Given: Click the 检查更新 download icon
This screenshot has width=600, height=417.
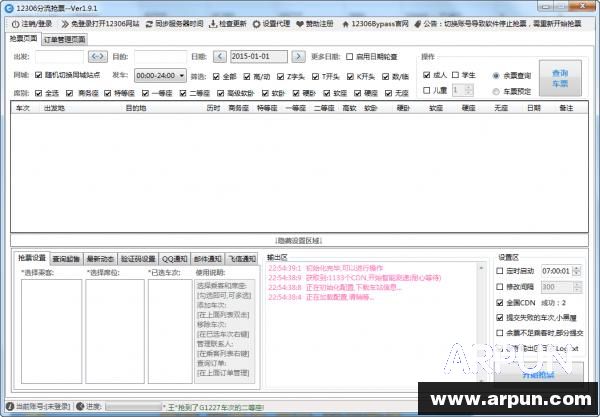Looking at the screenshot, I should tap(213, 24).
